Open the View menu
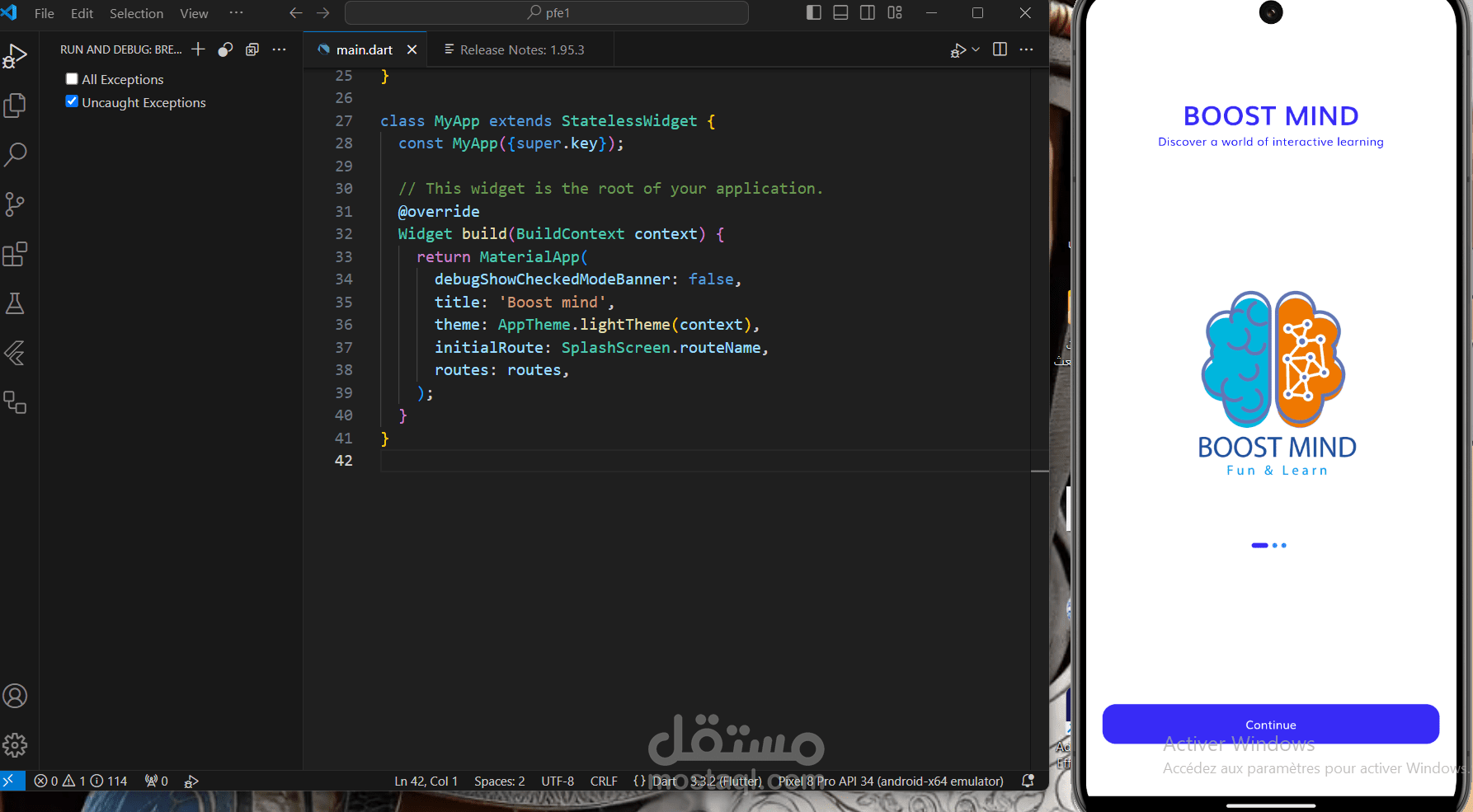Image resolution: width=1473 pixels, height=812 pixels. click(x=194, y=13)
